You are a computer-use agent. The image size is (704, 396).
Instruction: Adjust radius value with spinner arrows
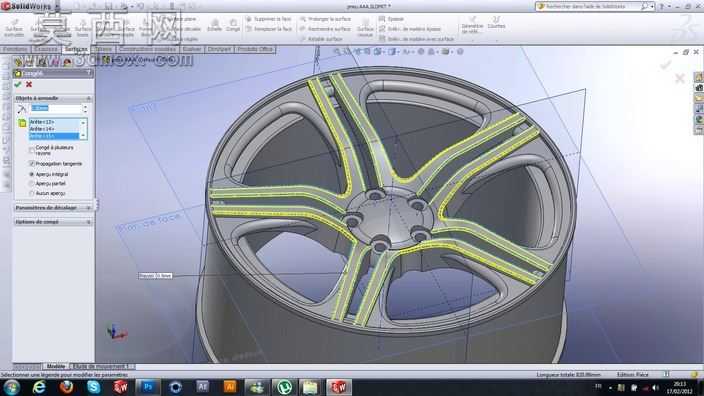coord(85,109)
